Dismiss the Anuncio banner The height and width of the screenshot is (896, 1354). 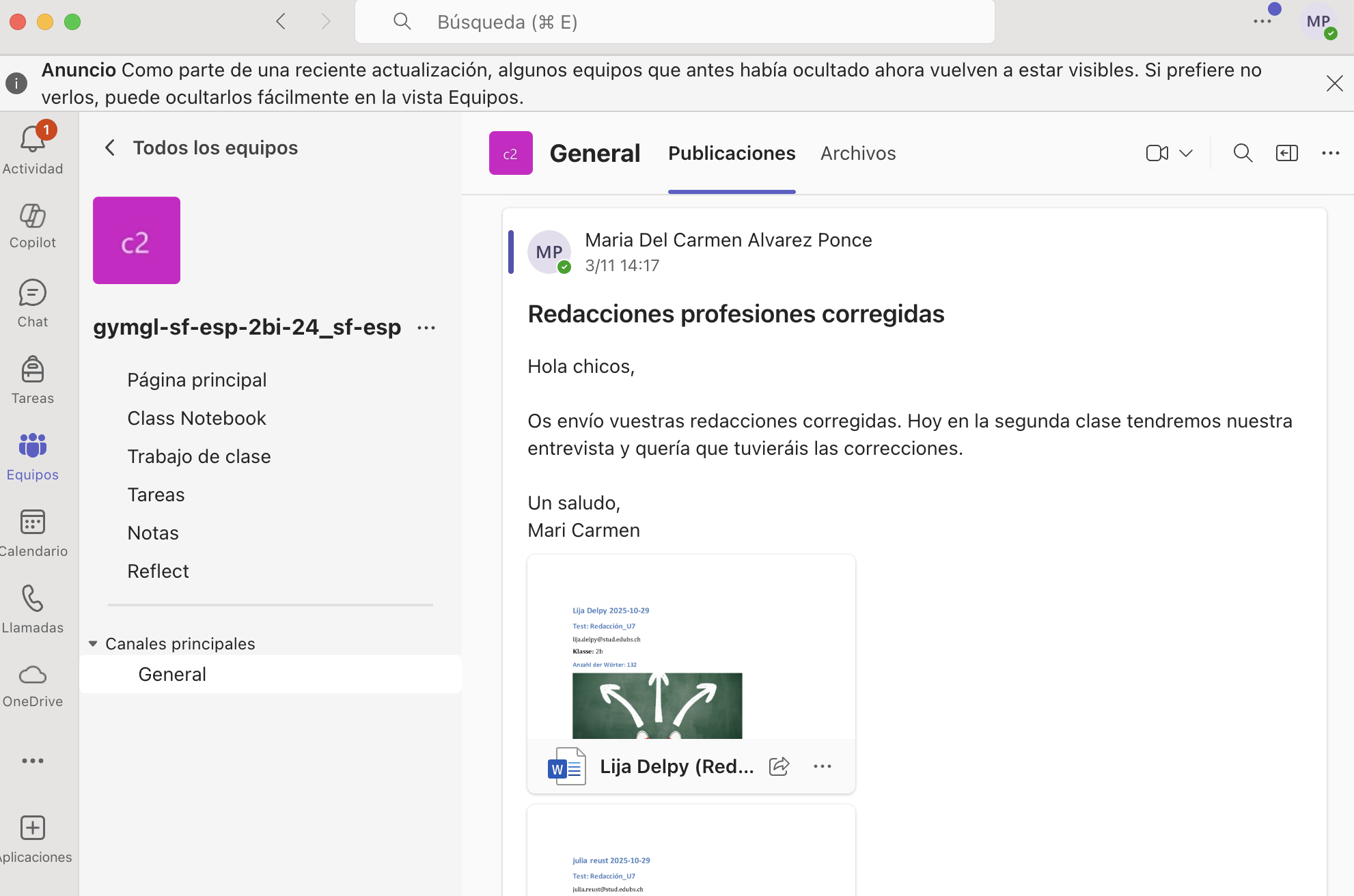click(1334, 83)
